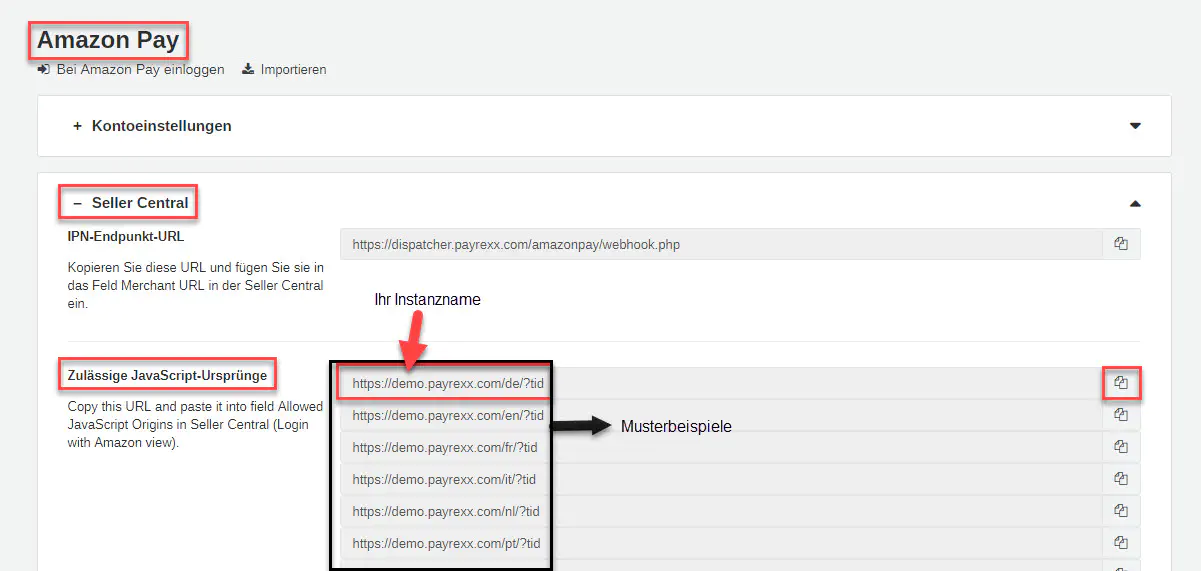Copy the demo.payrexx.com/en/ URL

(x=1121, y=415)
